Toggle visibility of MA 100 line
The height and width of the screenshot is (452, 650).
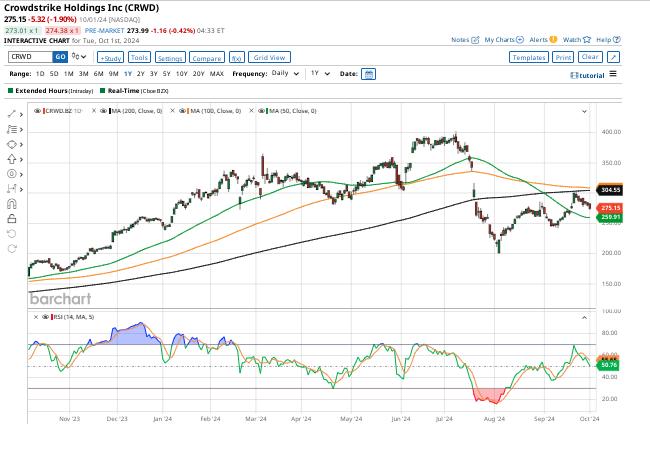click(x=182, y=111)
